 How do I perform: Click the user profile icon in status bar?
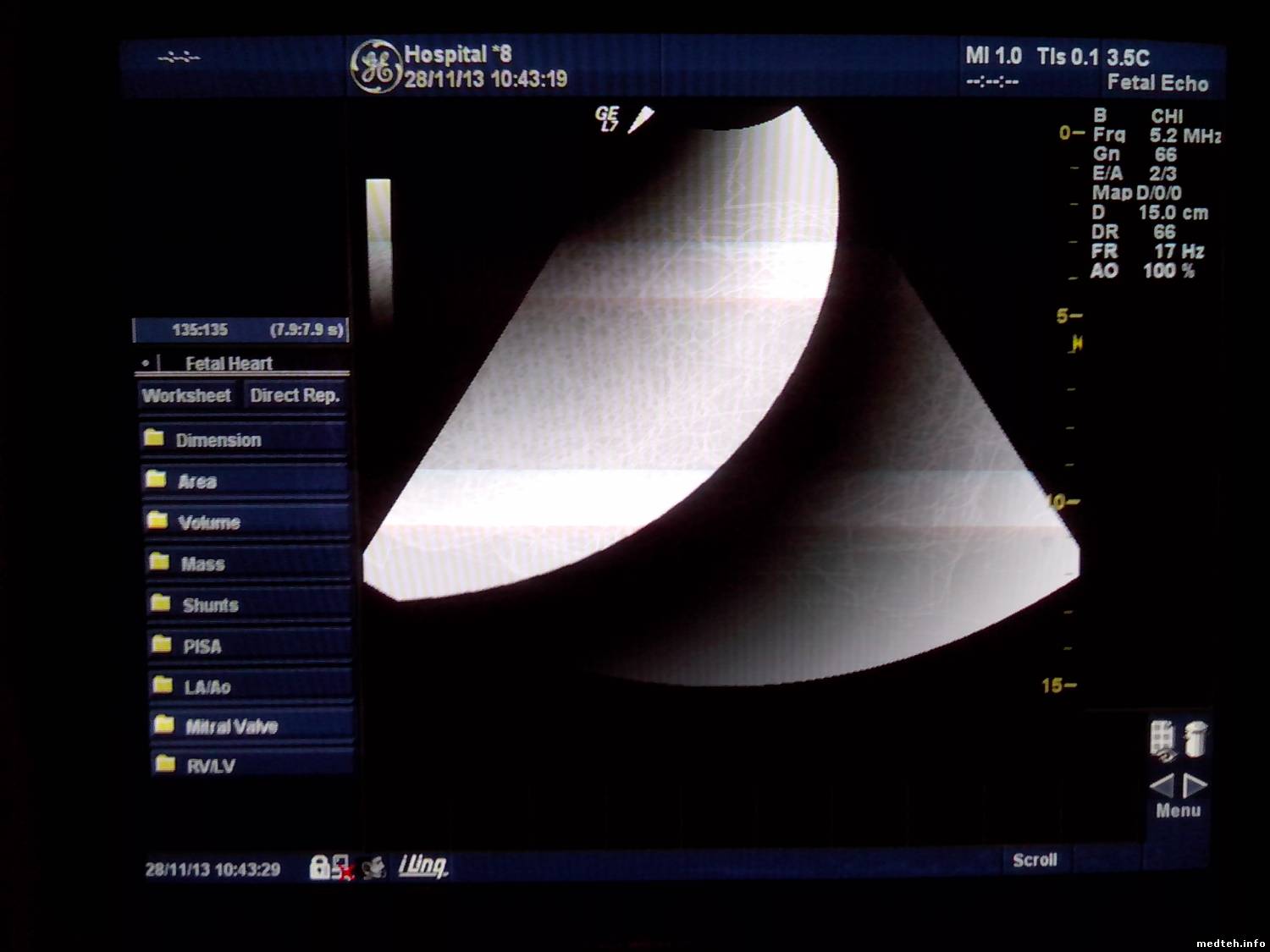(373, 867)
